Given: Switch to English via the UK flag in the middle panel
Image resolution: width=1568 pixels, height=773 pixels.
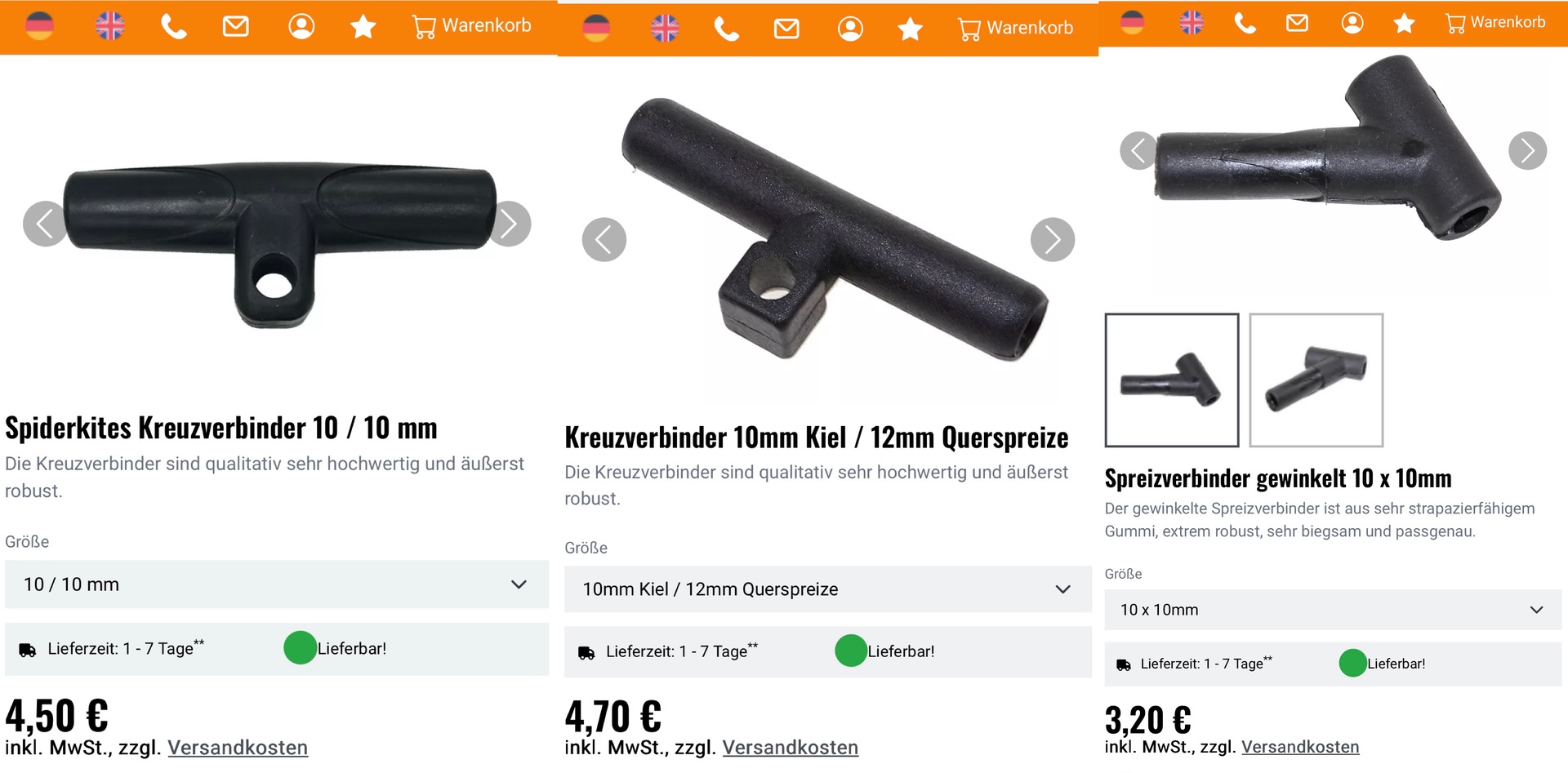Looking at the screenshot, I should click(665, 29).
